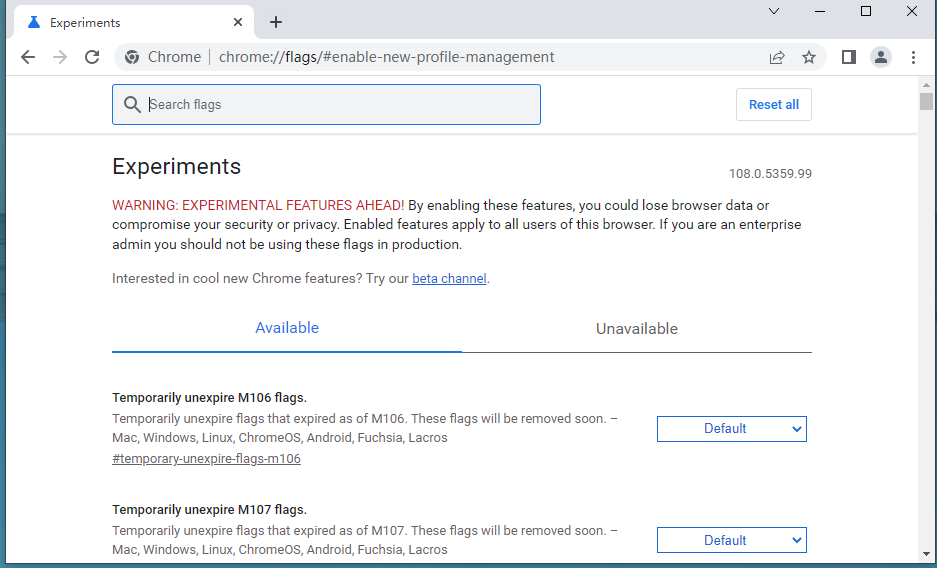Click the browser Back arrow
The image size is (937, 568).
click(28, 57)
